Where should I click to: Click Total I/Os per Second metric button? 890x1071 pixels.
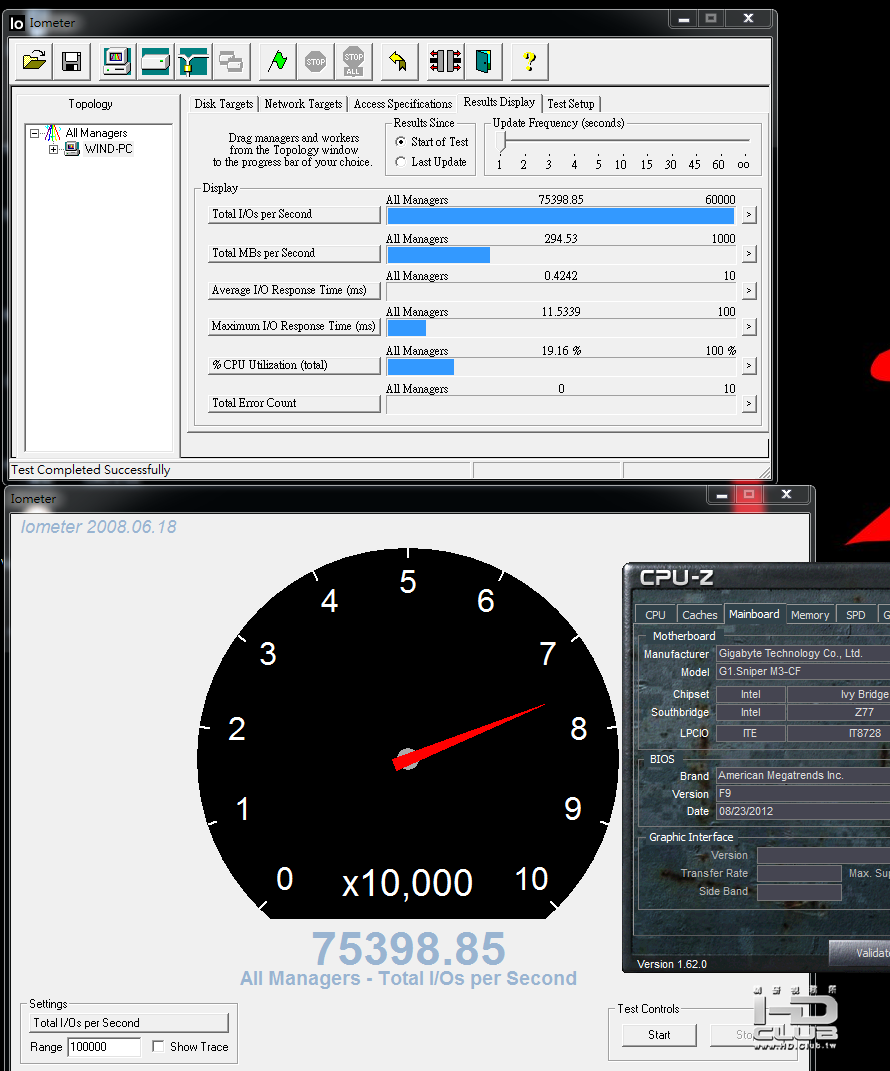294,214
